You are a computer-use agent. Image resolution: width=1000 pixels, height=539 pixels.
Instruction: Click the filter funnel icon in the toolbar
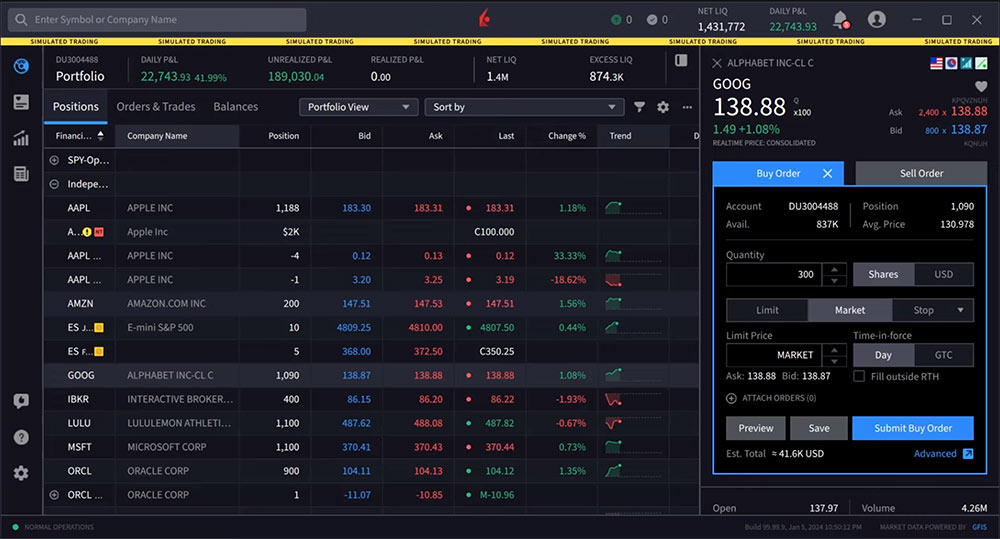(x=640, y=107)
